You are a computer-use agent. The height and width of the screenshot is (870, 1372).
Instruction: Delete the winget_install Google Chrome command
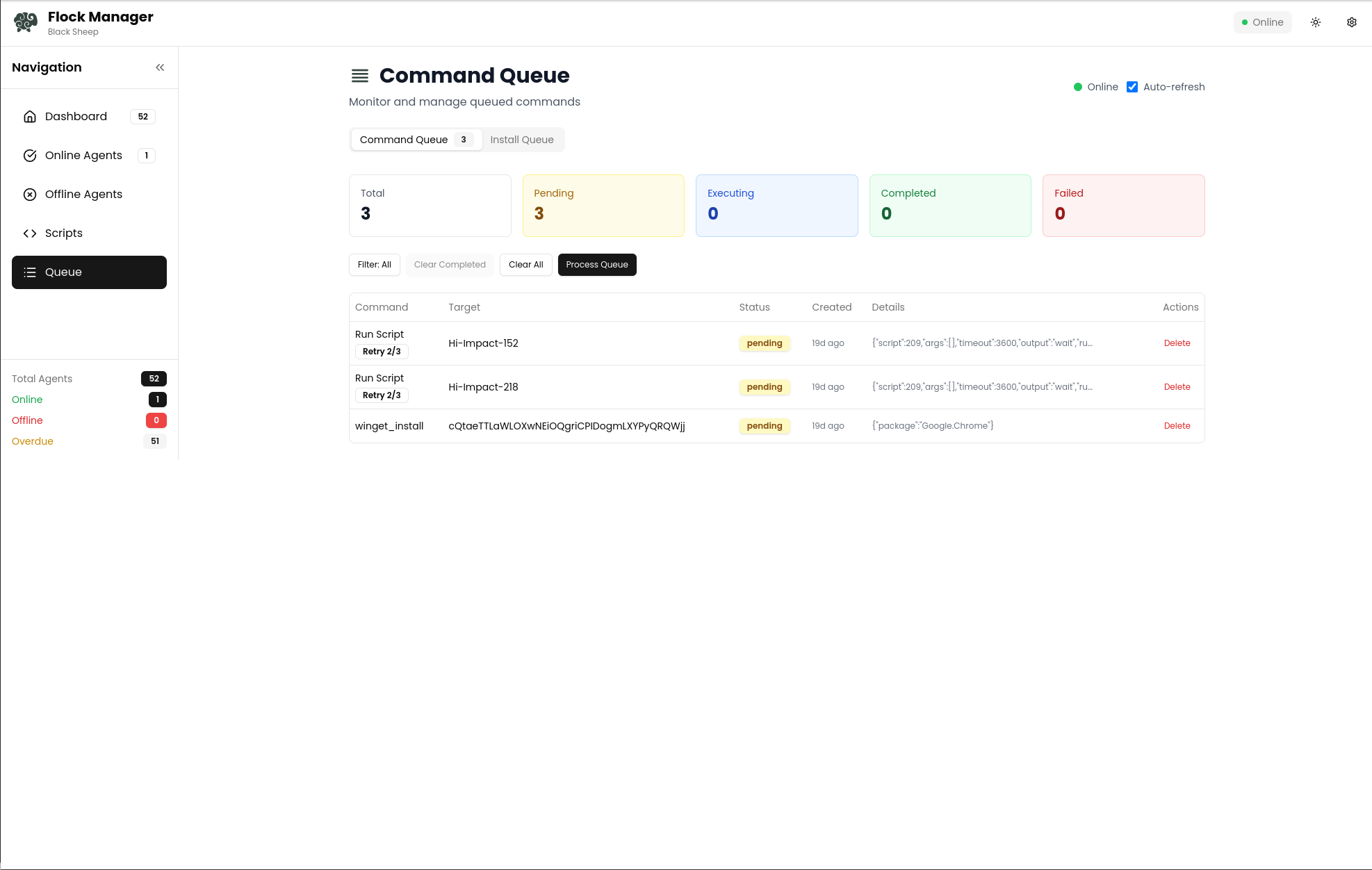1177,425
